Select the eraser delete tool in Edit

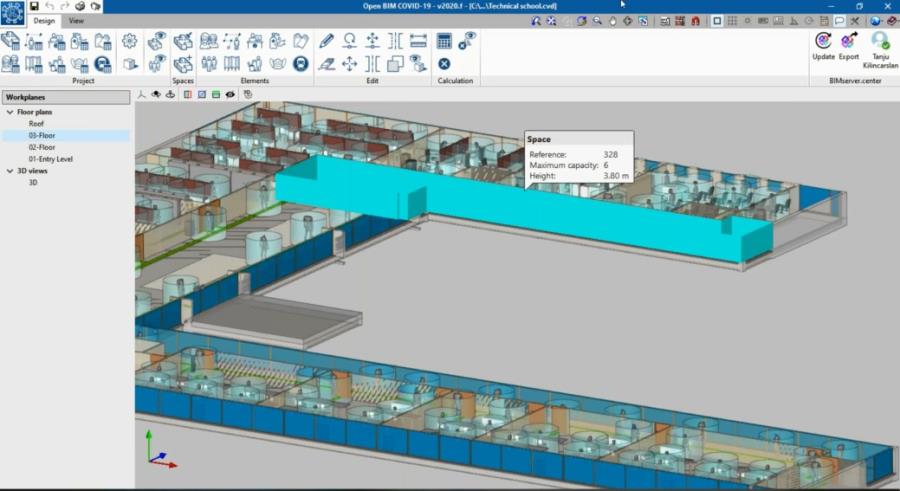coord(327,64)
